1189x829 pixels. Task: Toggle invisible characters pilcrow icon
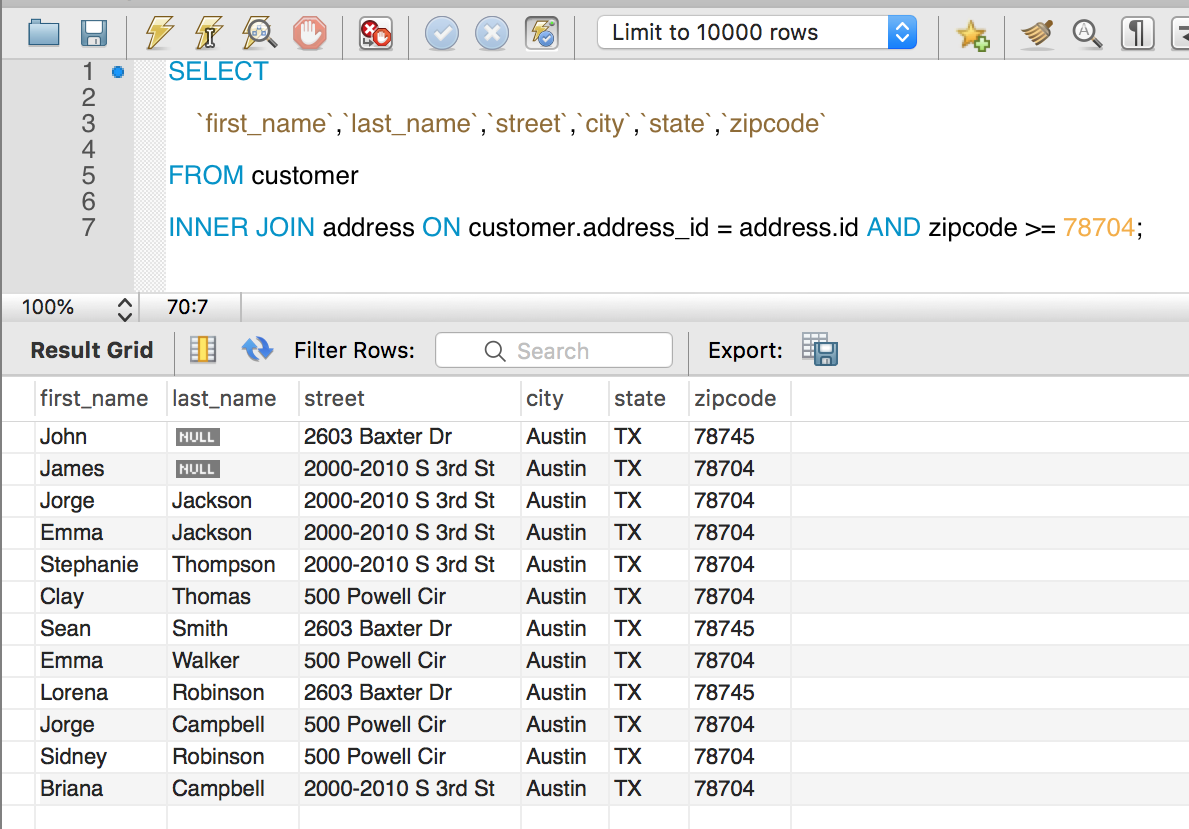(1137, 33)
